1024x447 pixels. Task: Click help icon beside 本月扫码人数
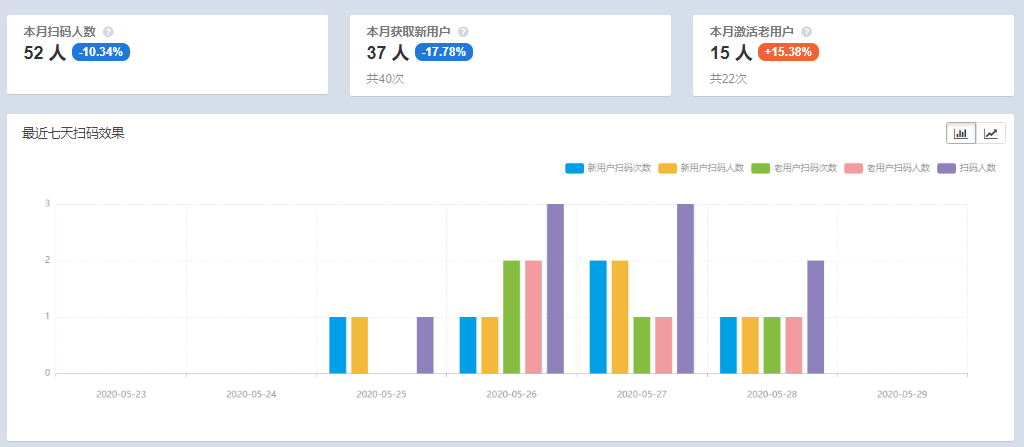[x=108, y=32]
